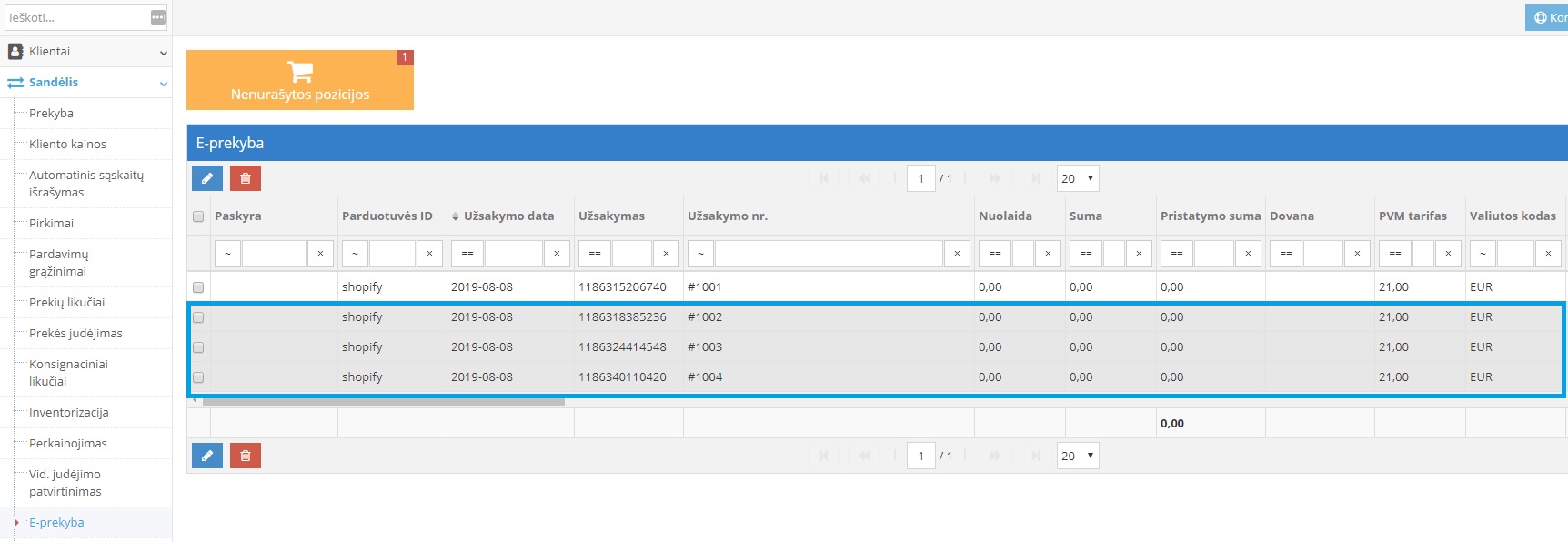Click the bottom red trash delete button
The image size is (1568, 542).
click(246, 456)
